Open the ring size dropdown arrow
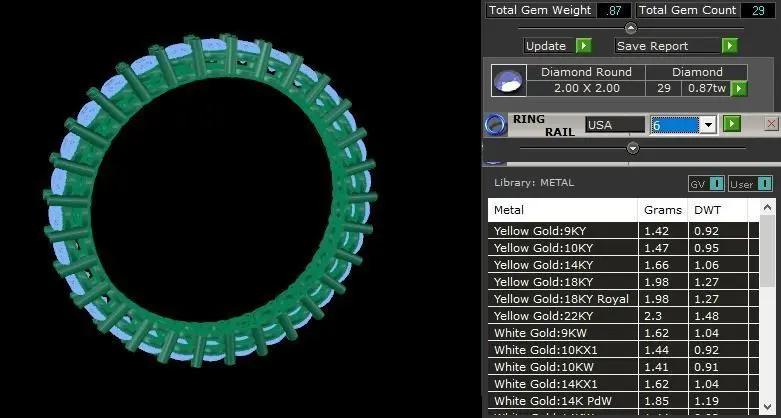 coord(708,125)
